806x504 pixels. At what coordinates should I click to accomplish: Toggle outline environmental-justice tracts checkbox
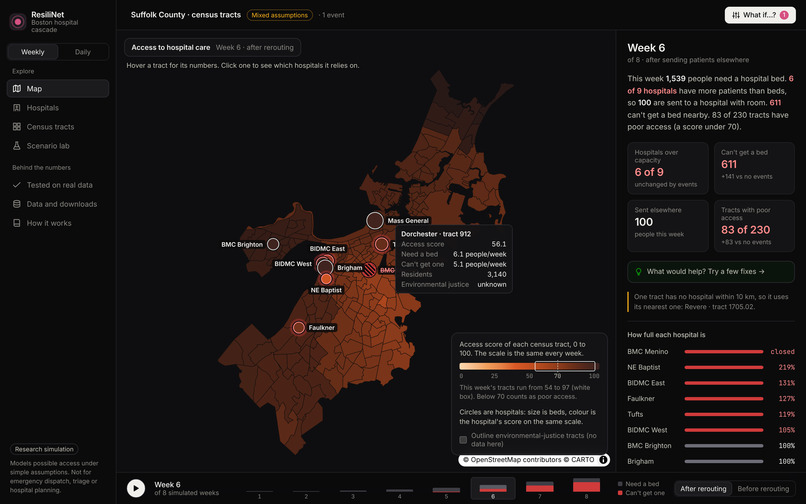(x=463, y=440)
